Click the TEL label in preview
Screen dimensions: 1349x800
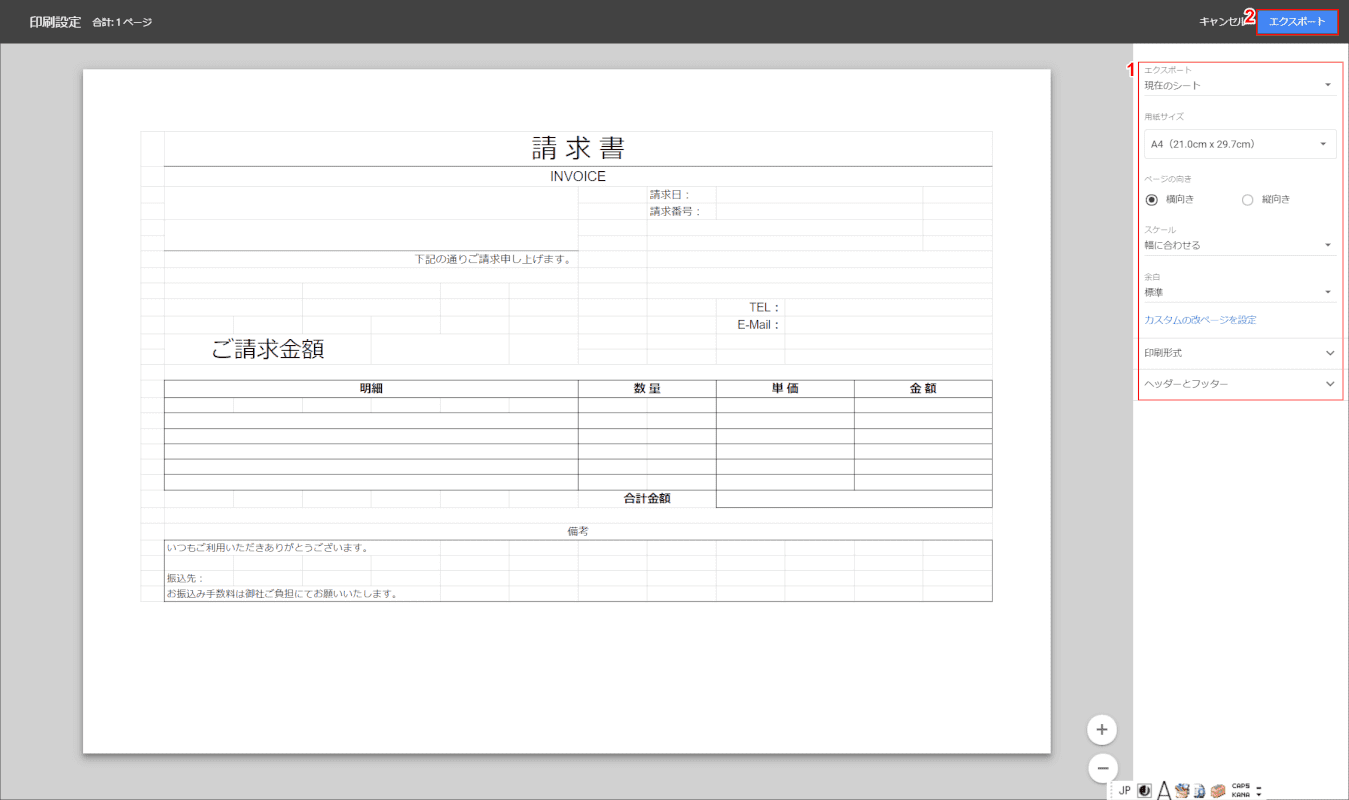764,307
